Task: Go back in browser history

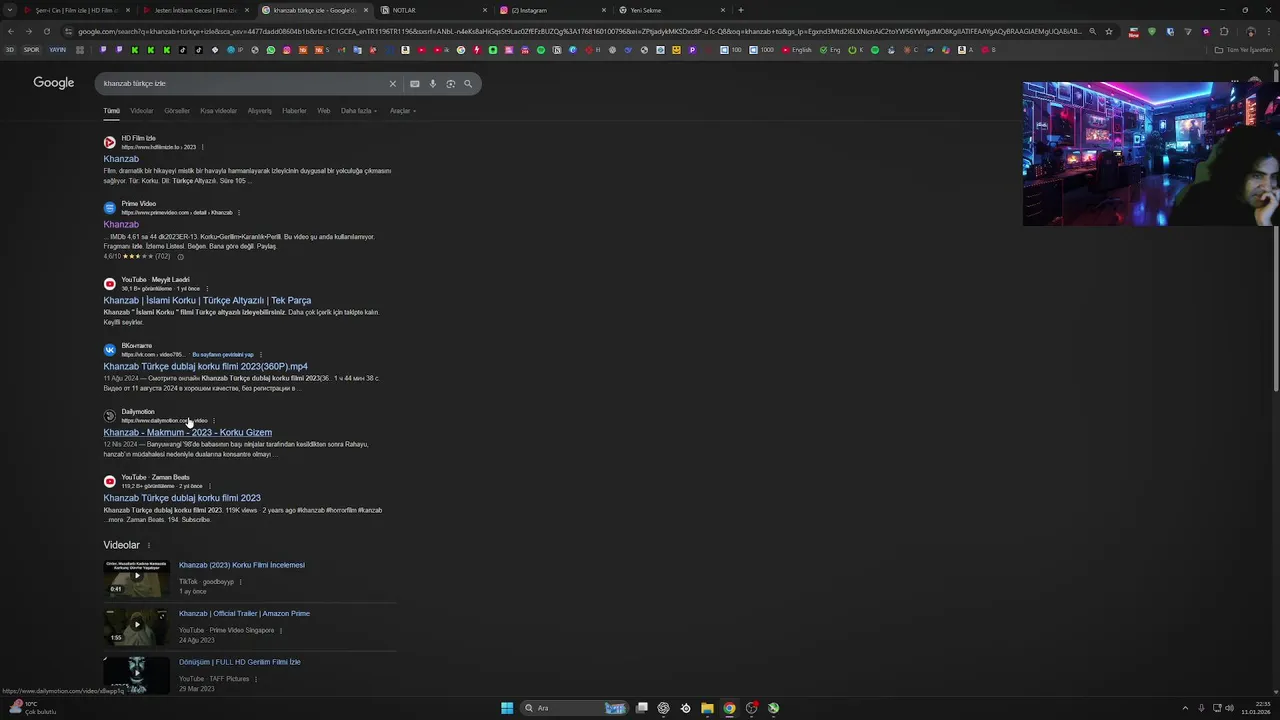Action: (x=11, y=31)
